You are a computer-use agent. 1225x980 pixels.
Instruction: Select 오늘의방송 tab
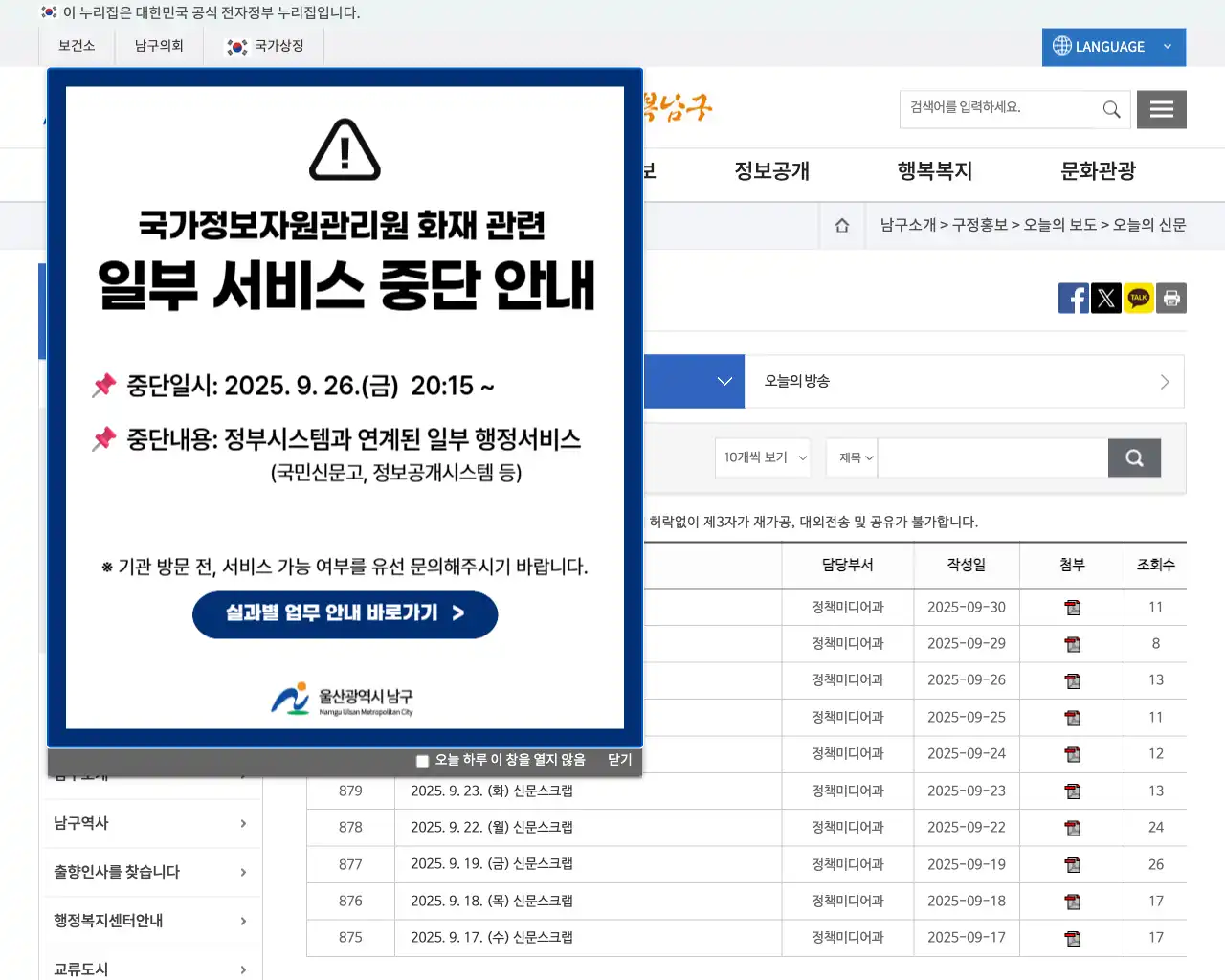coord(965,381)
